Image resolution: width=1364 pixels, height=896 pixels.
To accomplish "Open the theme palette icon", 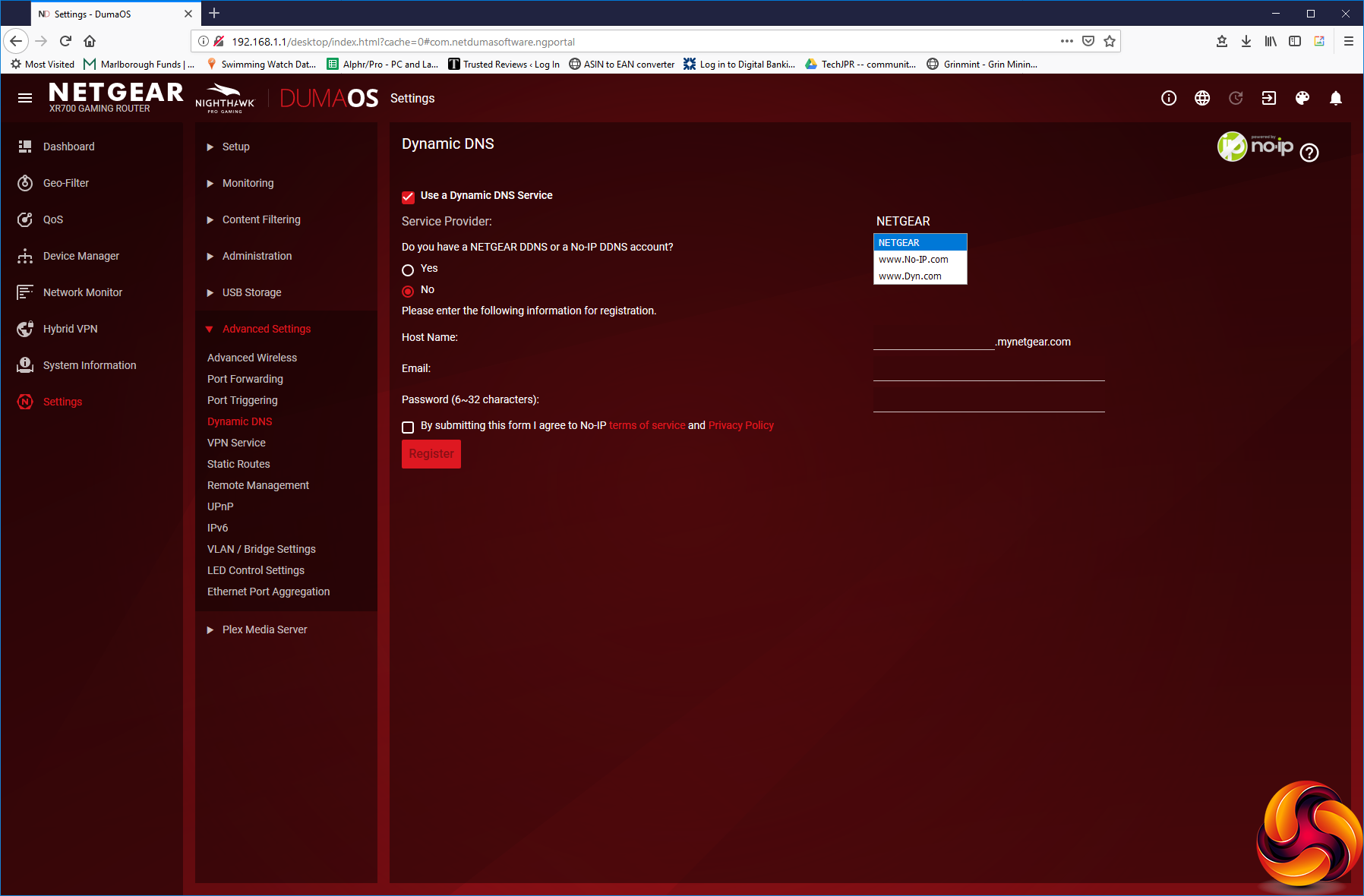I will click(x=1302, y=98).
